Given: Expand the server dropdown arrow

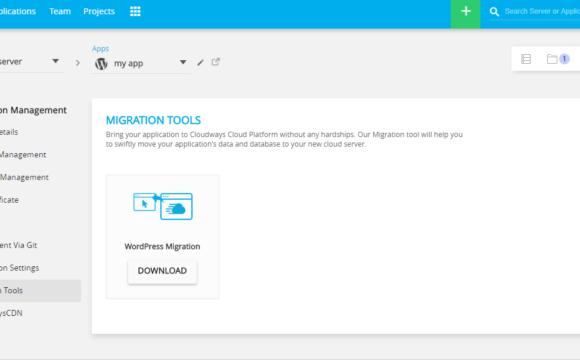Looking at the screenshot, I should point(55,61).
